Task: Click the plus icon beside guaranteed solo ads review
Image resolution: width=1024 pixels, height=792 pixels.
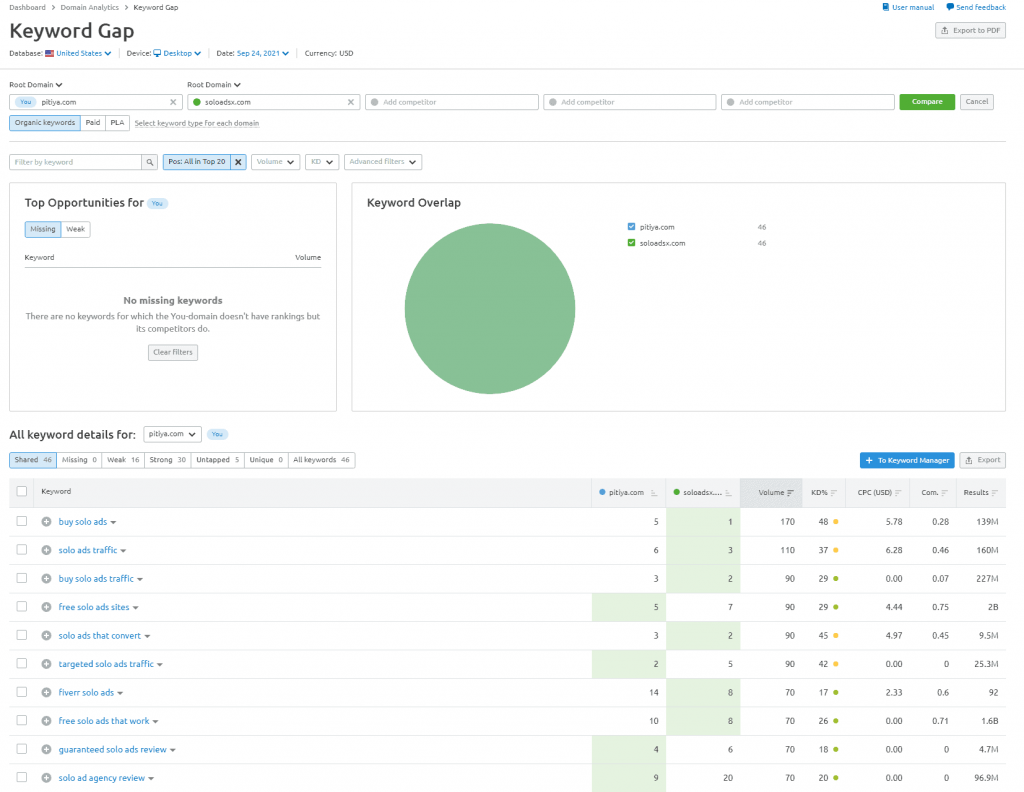Action: click(x=46, y=750)
